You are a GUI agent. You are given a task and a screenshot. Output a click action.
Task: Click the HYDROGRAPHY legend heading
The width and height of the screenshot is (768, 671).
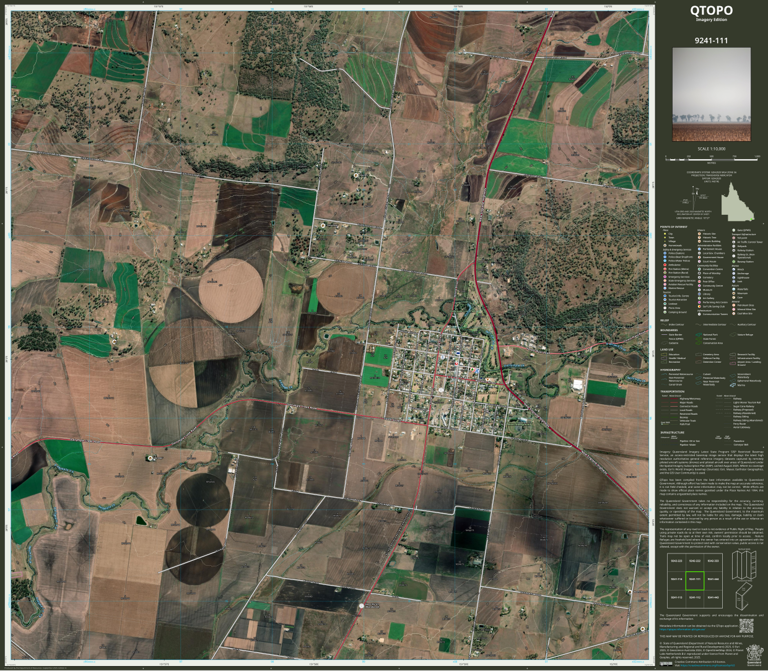pos(670,370)
